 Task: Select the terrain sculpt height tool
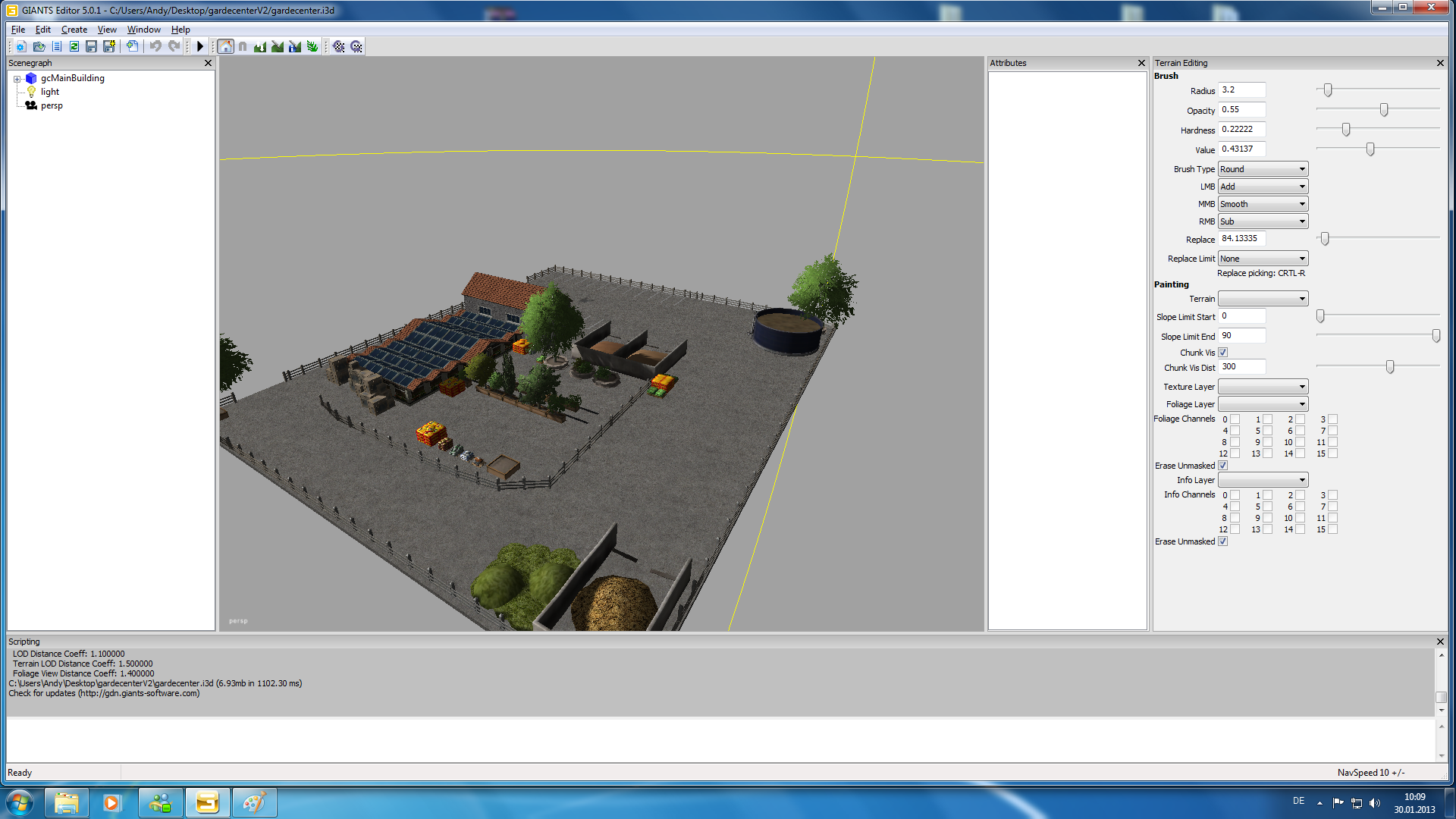(x=260, y=46)
